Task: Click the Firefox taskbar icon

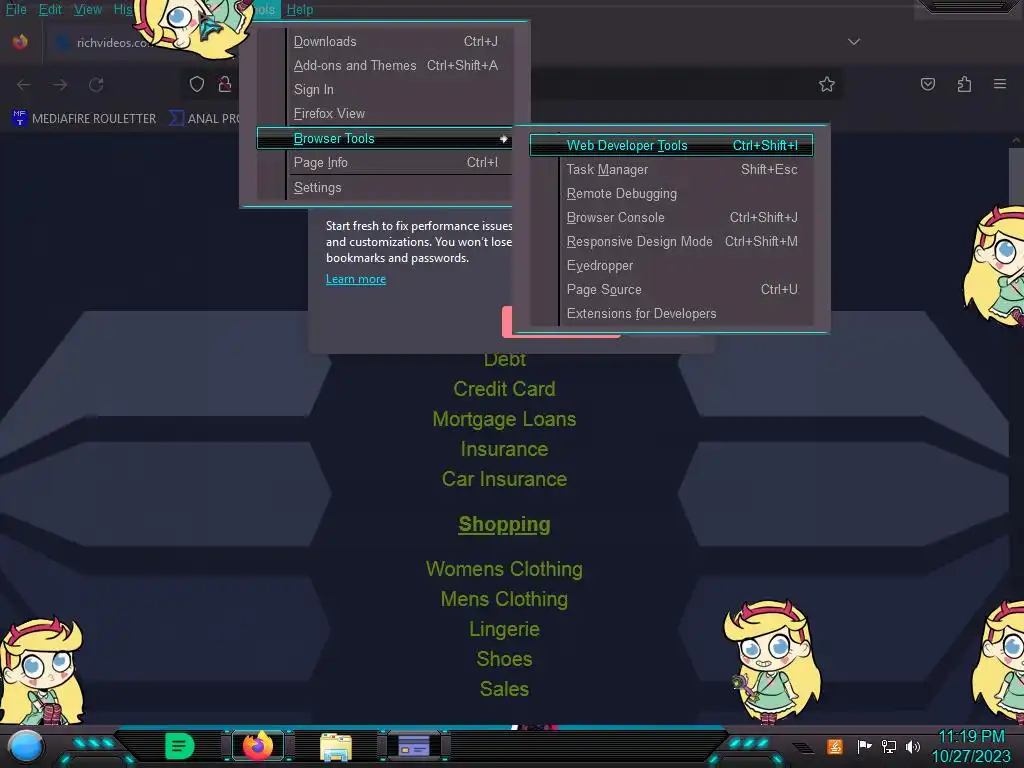Action: (258, 745)
